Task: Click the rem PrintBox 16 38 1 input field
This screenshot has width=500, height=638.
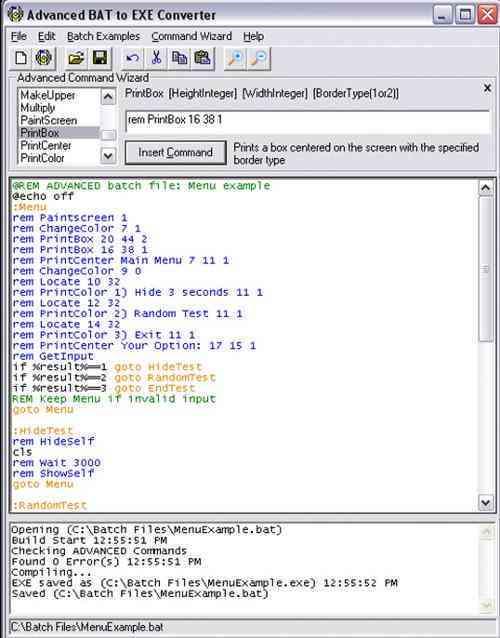Action: pyautogui.click(x=307, y=120)
